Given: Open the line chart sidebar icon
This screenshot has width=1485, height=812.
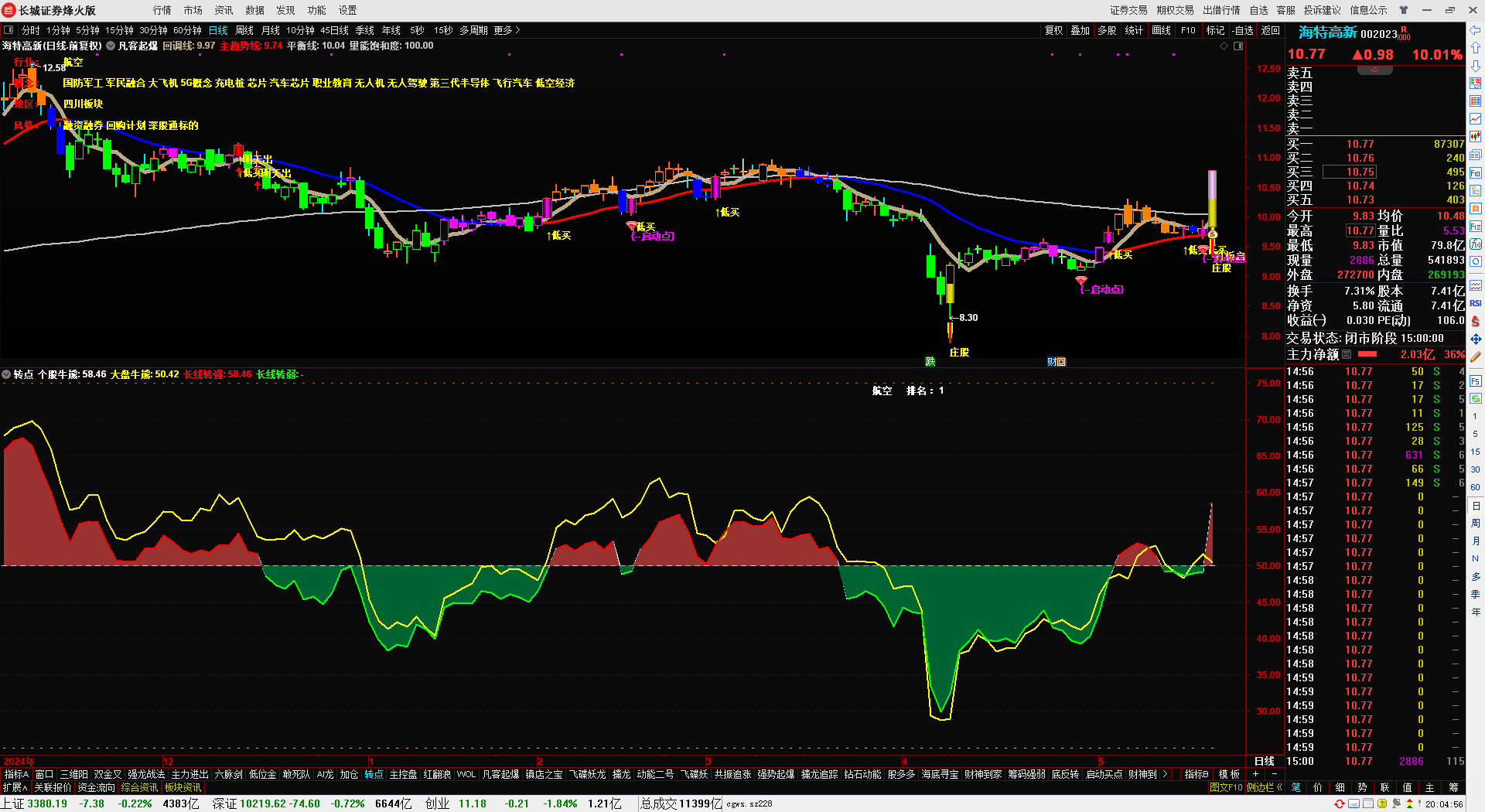Looking at the screenshot, I should click(x=1476, y=119).
